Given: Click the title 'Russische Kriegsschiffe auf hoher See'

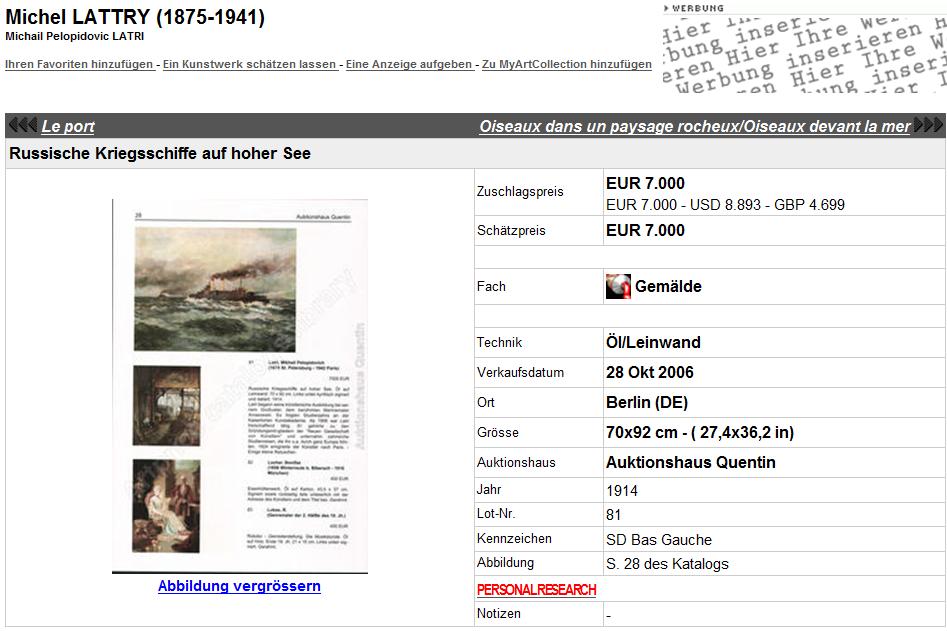Looking at the screenshot, I should (160, 154).
